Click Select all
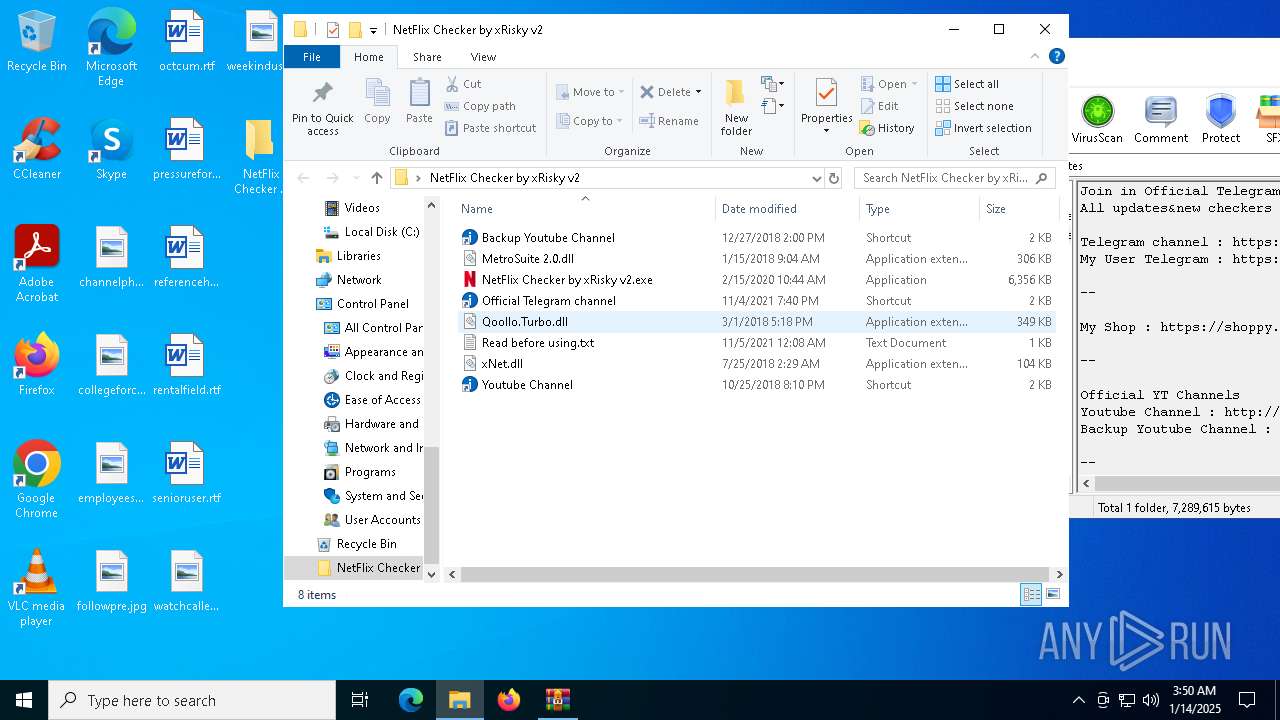The width and height of the screenshot is (1280, 720). 967,84
